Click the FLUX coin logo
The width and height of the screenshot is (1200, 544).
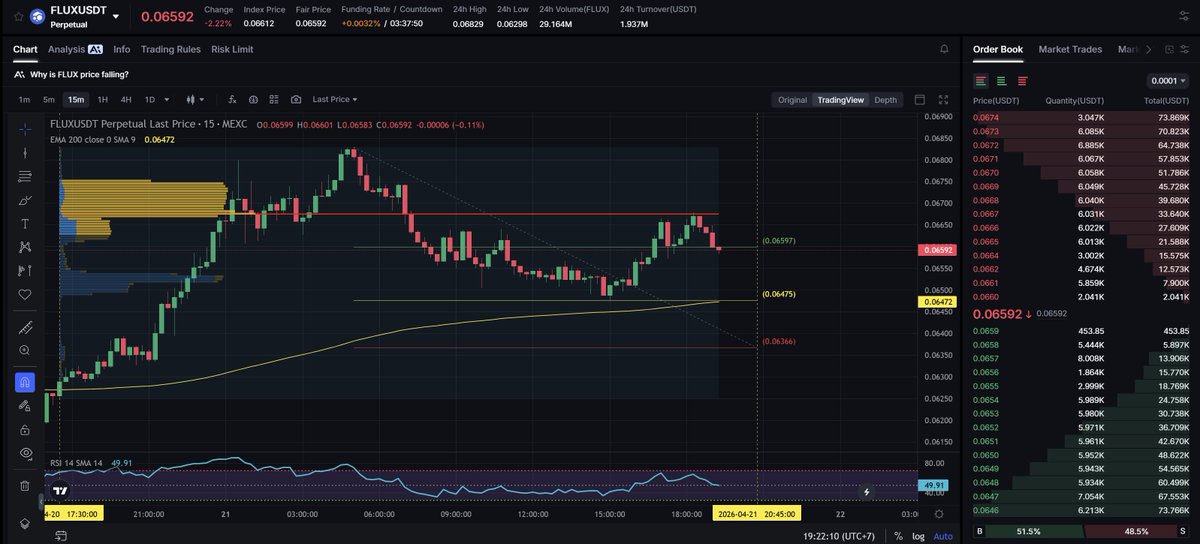tap(38, 16)
